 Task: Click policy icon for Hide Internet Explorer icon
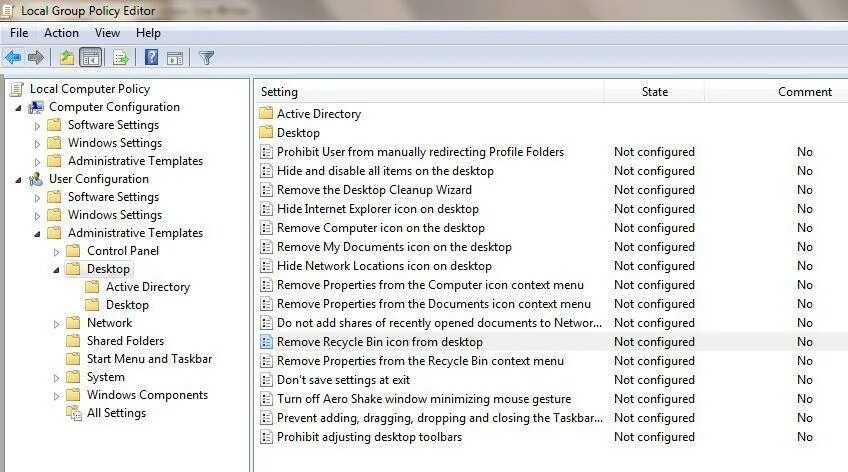[266, 209]
